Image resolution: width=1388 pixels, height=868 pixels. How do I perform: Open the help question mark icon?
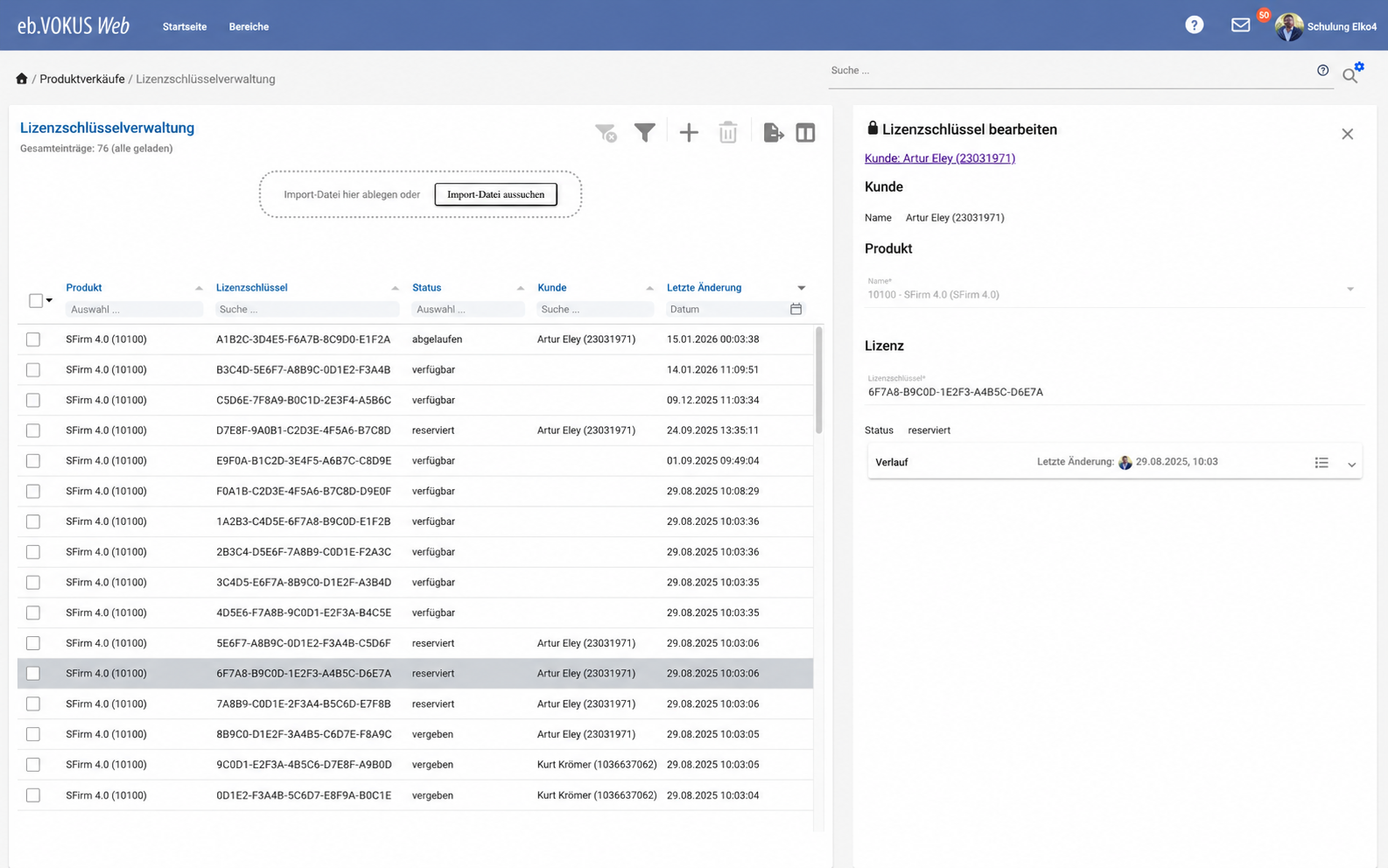click(x=1195, y=25)
